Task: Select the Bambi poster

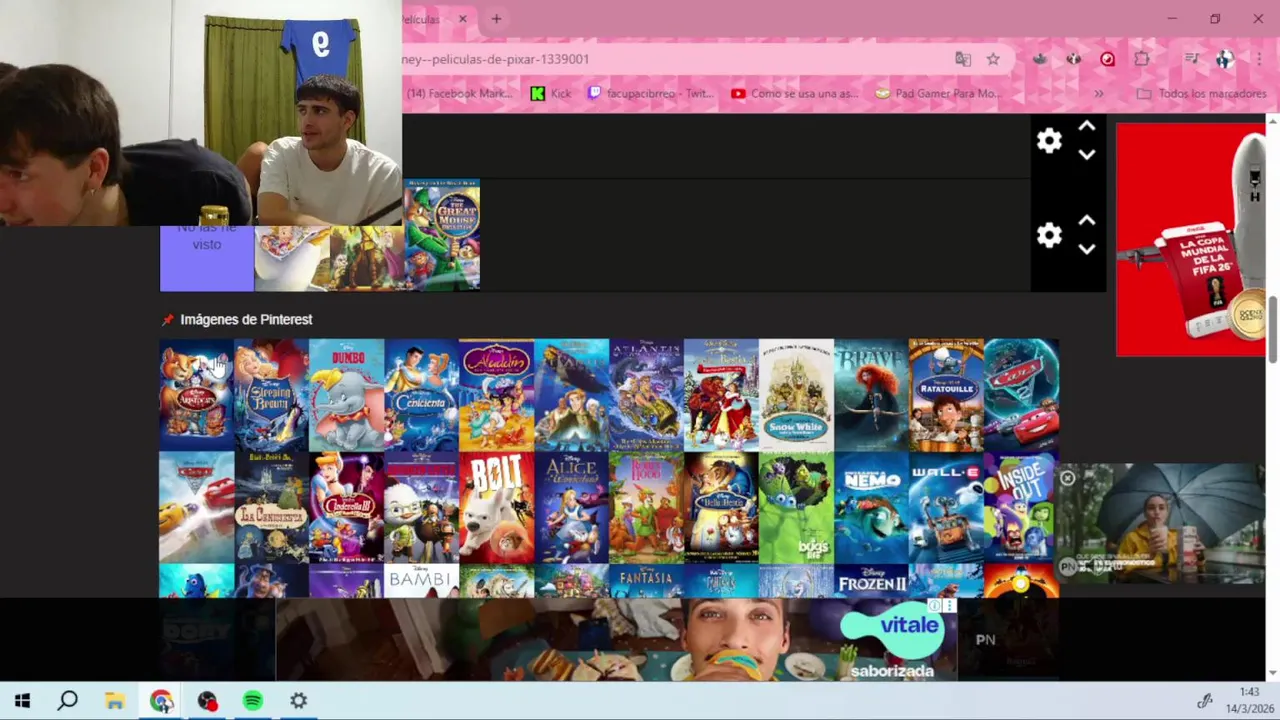Action: (x=421, y=581)
